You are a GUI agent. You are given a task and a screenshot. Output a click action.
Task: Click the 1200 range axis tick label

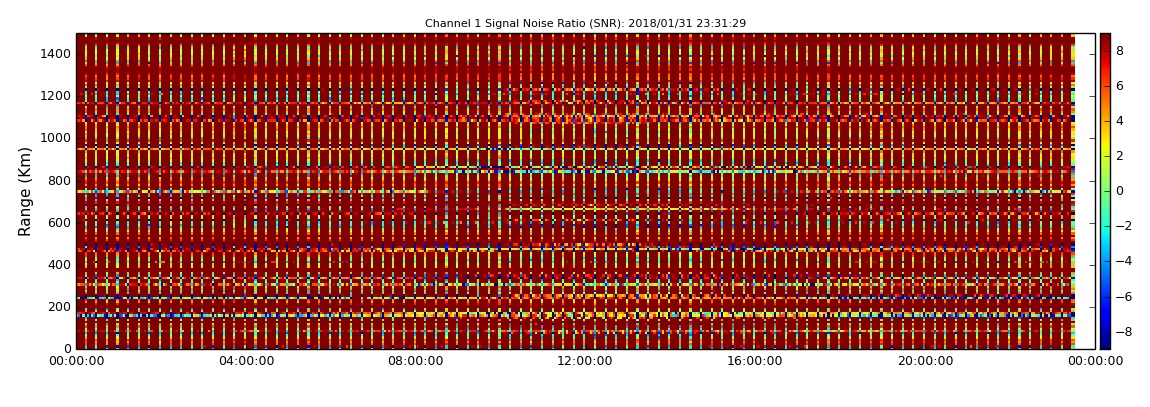pos(54,96)
